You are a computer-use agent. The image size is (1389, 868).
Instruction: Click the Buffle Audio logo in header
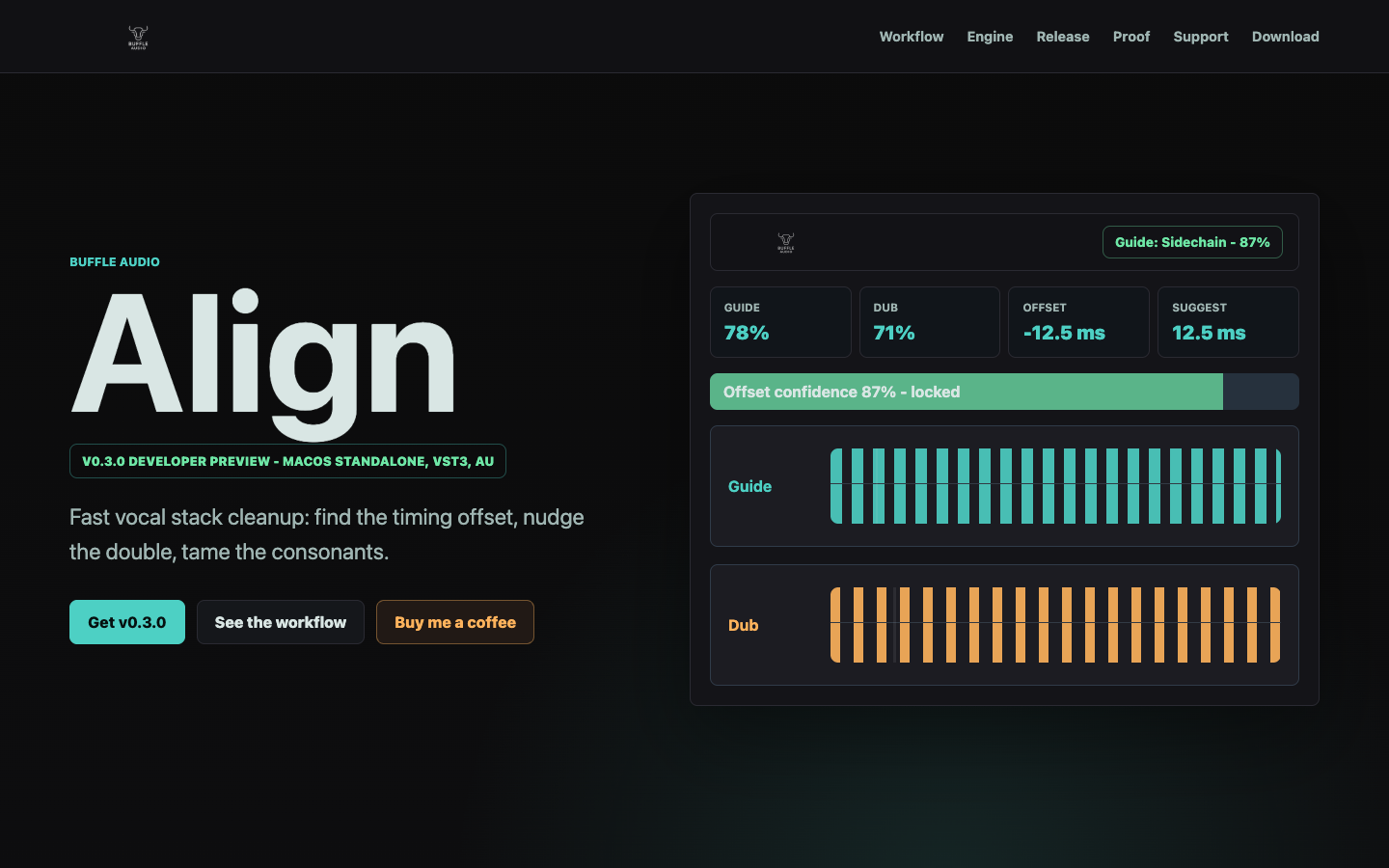click(138, 37)
